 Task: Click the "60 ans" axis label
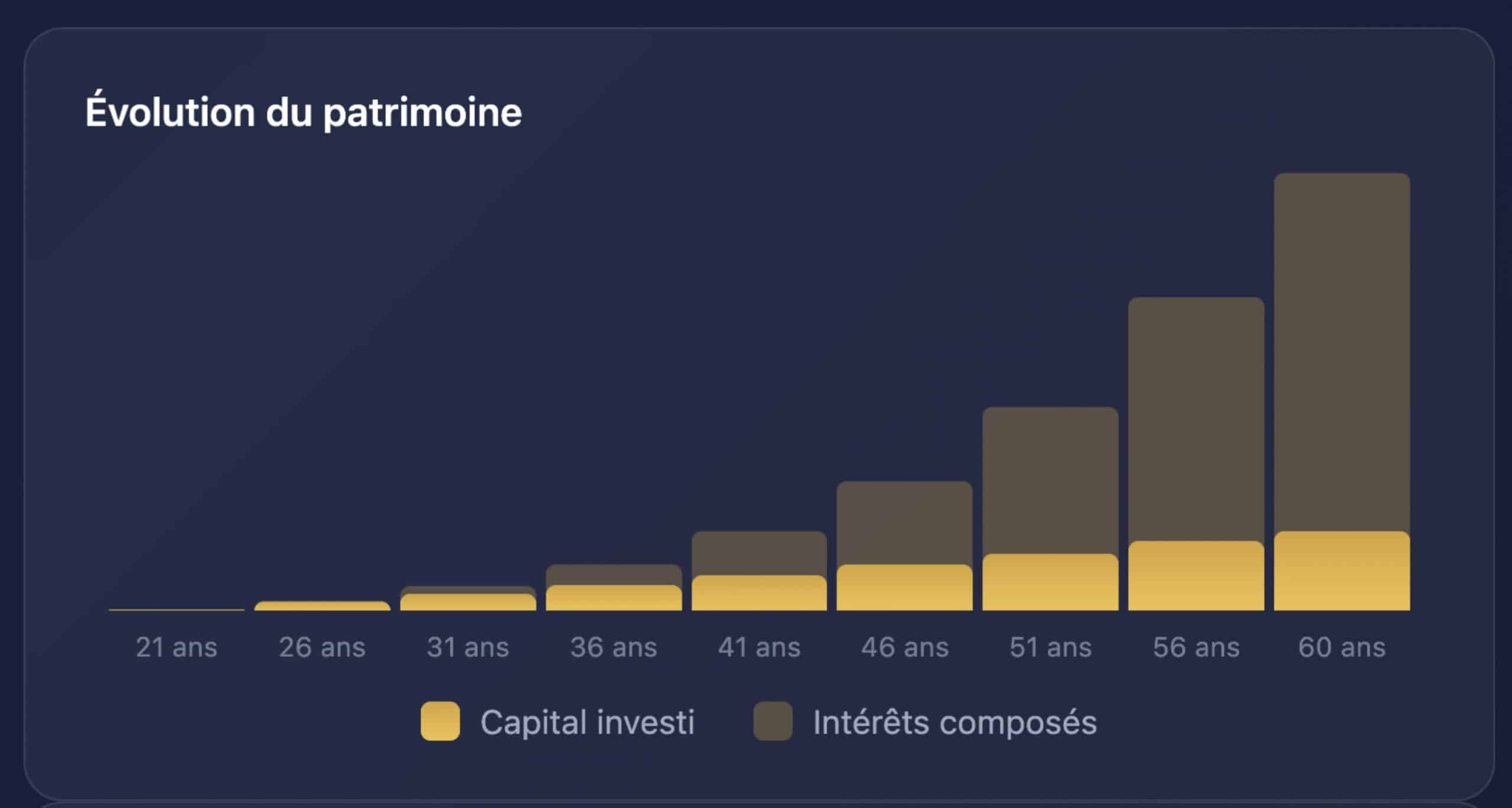tap(1341, 647)
